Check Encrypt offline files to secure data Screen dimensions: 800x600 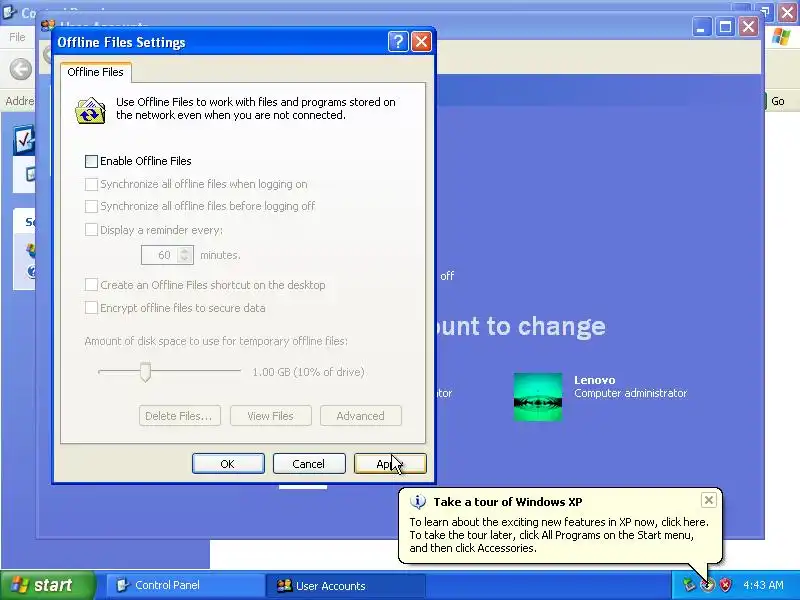click(x=91, y=308)
